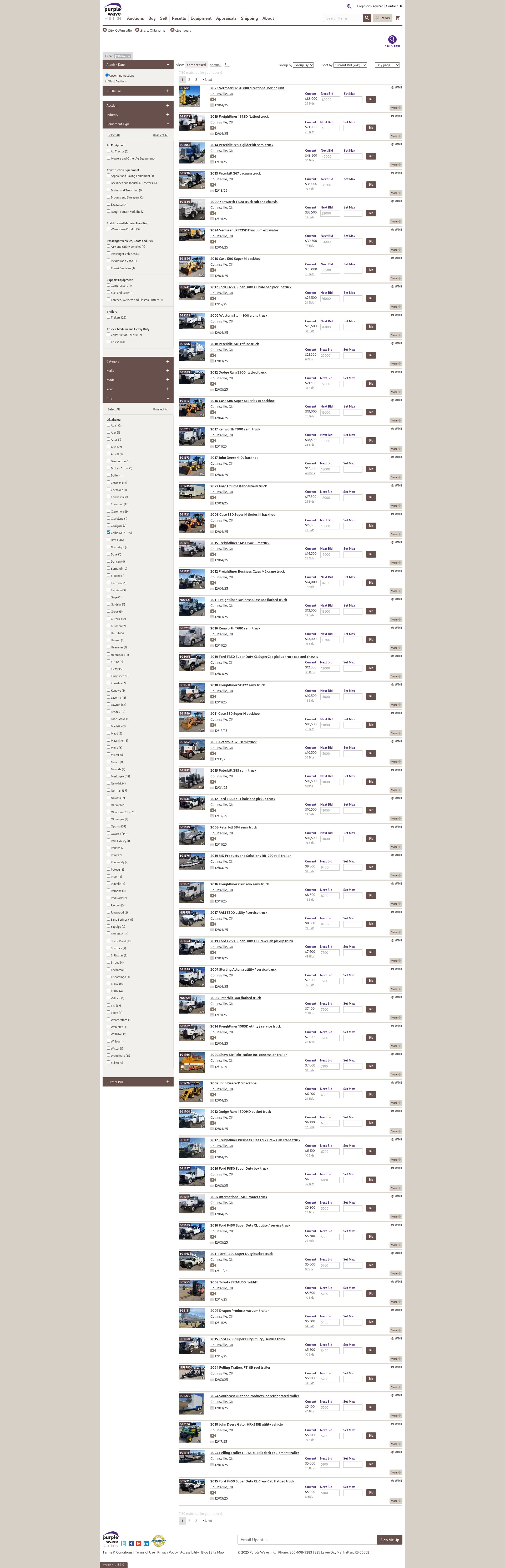Check the Construction Trucks (17) checkbox
Image resolution: width=505 pixels, height=1568 pixels.
point(108,334)
